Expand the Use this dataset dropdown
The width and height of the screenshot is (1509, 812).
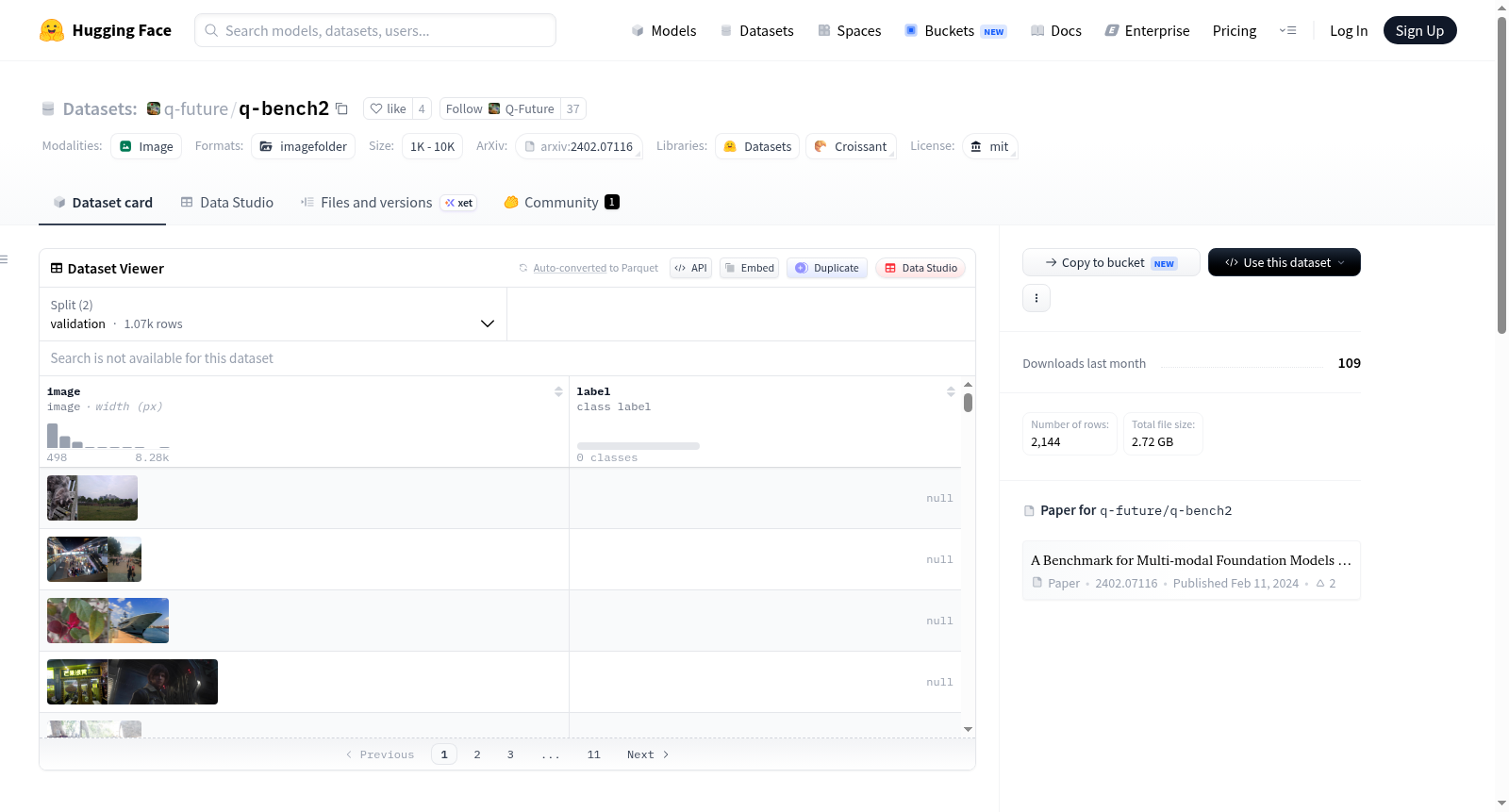[x=1285, y=262]
